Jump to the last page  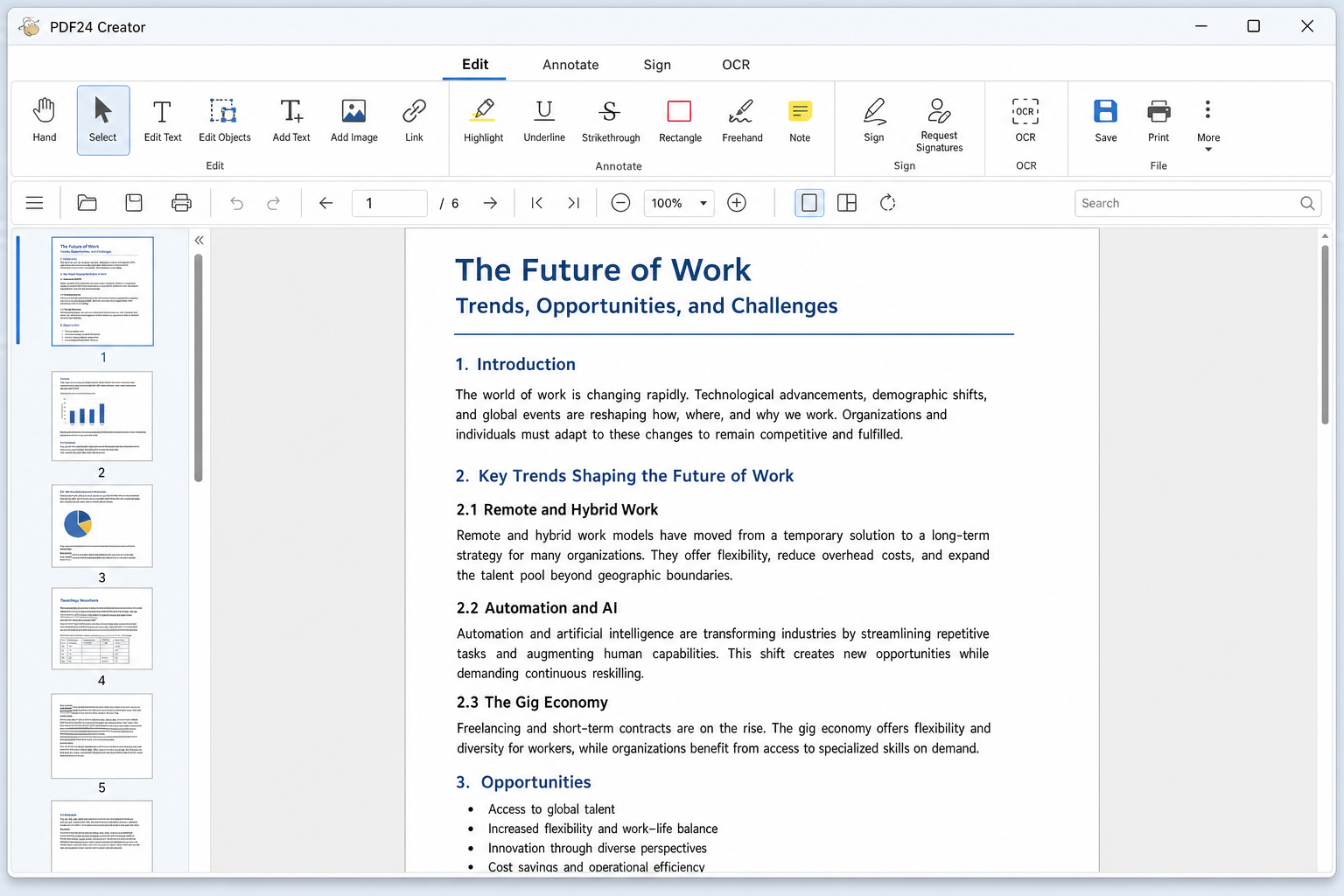573,203
